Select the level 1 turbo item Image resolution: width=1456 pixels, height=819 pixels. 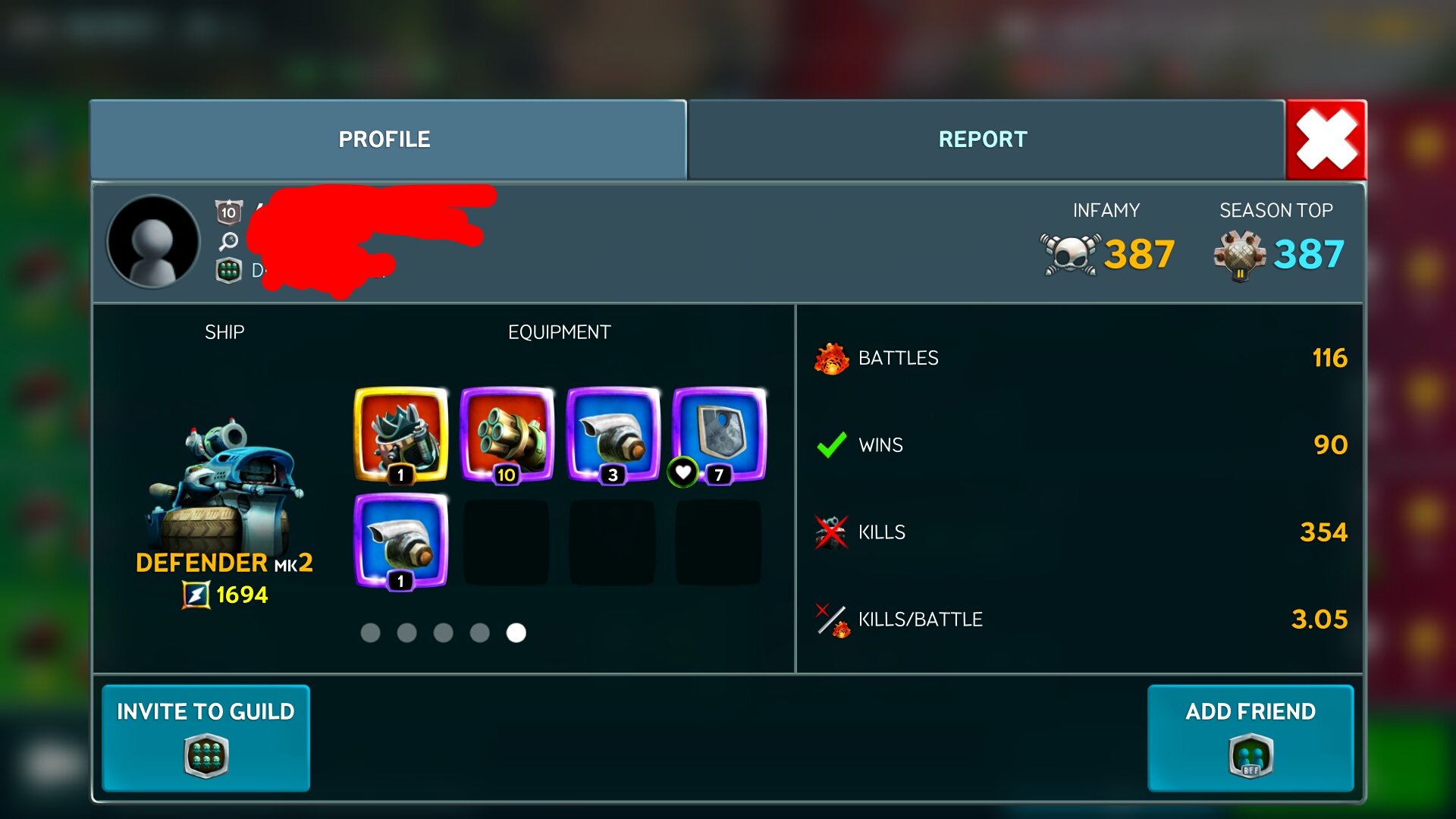[x=401, y=541]
